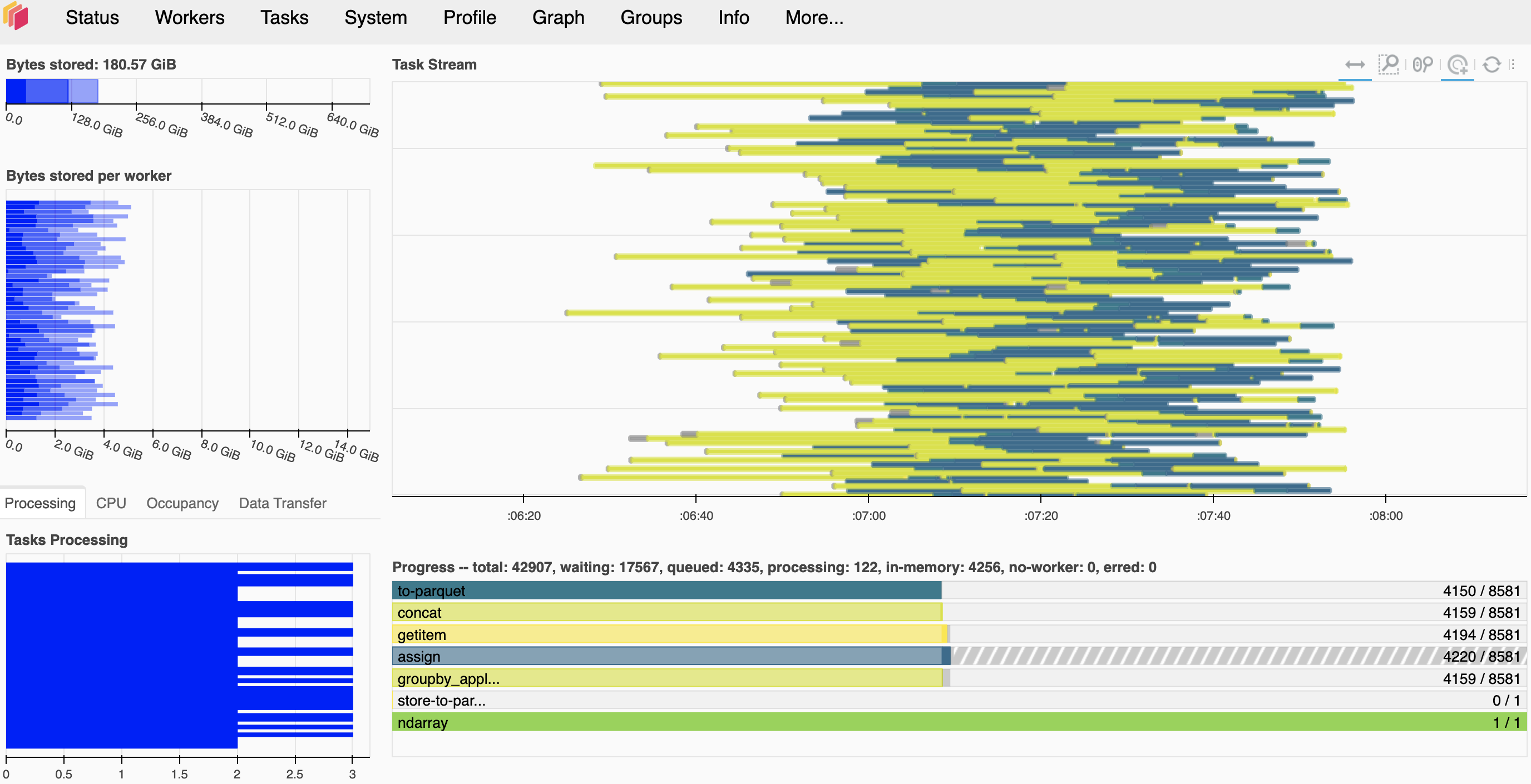Image resolution: width=1531 pixels, height=784 pixels.
Task: Open the toolbar's three-dot overflow menu
Action: point(1513,64)
